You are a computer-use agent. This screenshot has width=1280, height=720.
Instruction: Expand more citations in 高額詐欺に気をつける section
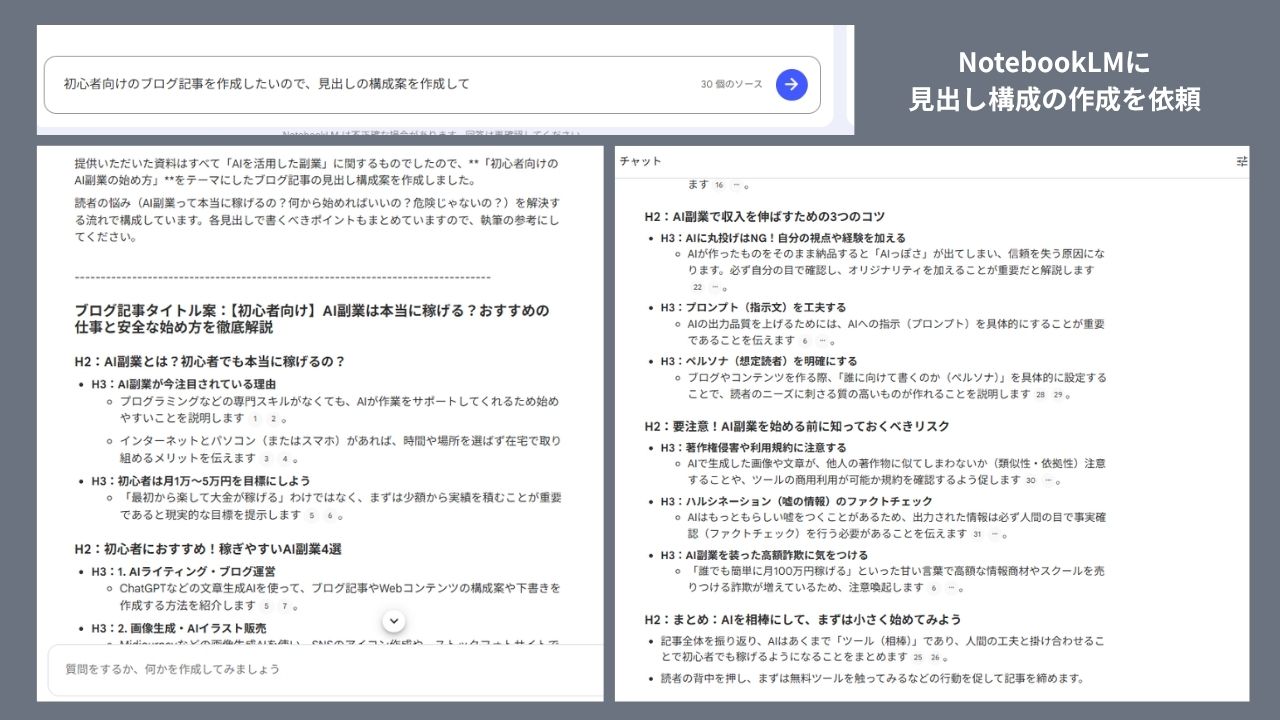(x=951, y=588)
